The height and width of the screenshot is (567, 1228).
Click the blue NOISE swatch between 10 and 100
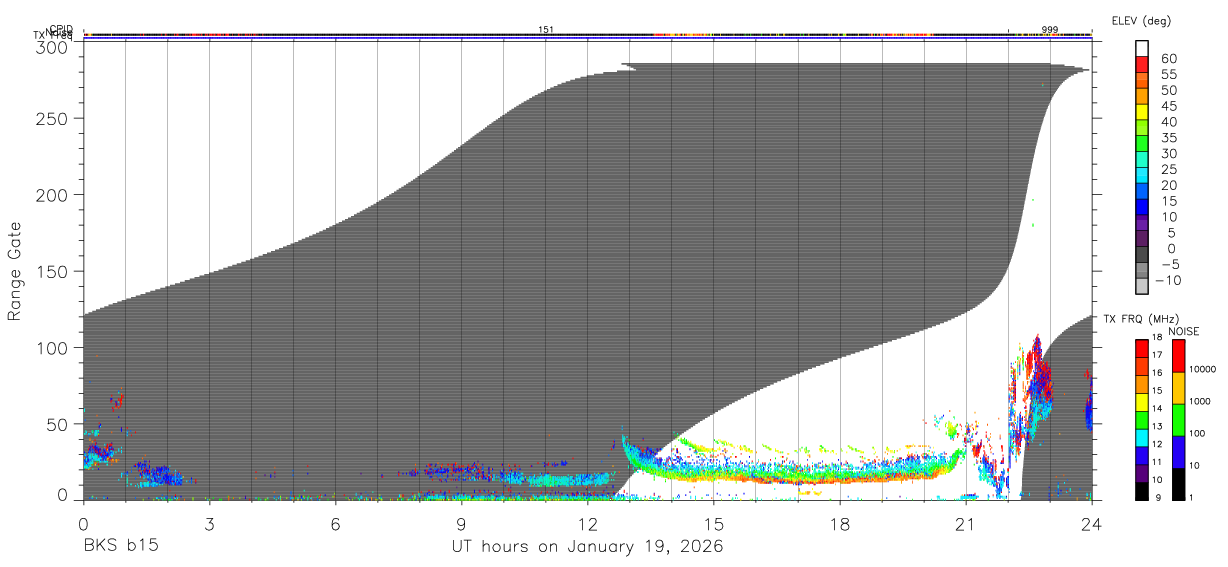1178,452
